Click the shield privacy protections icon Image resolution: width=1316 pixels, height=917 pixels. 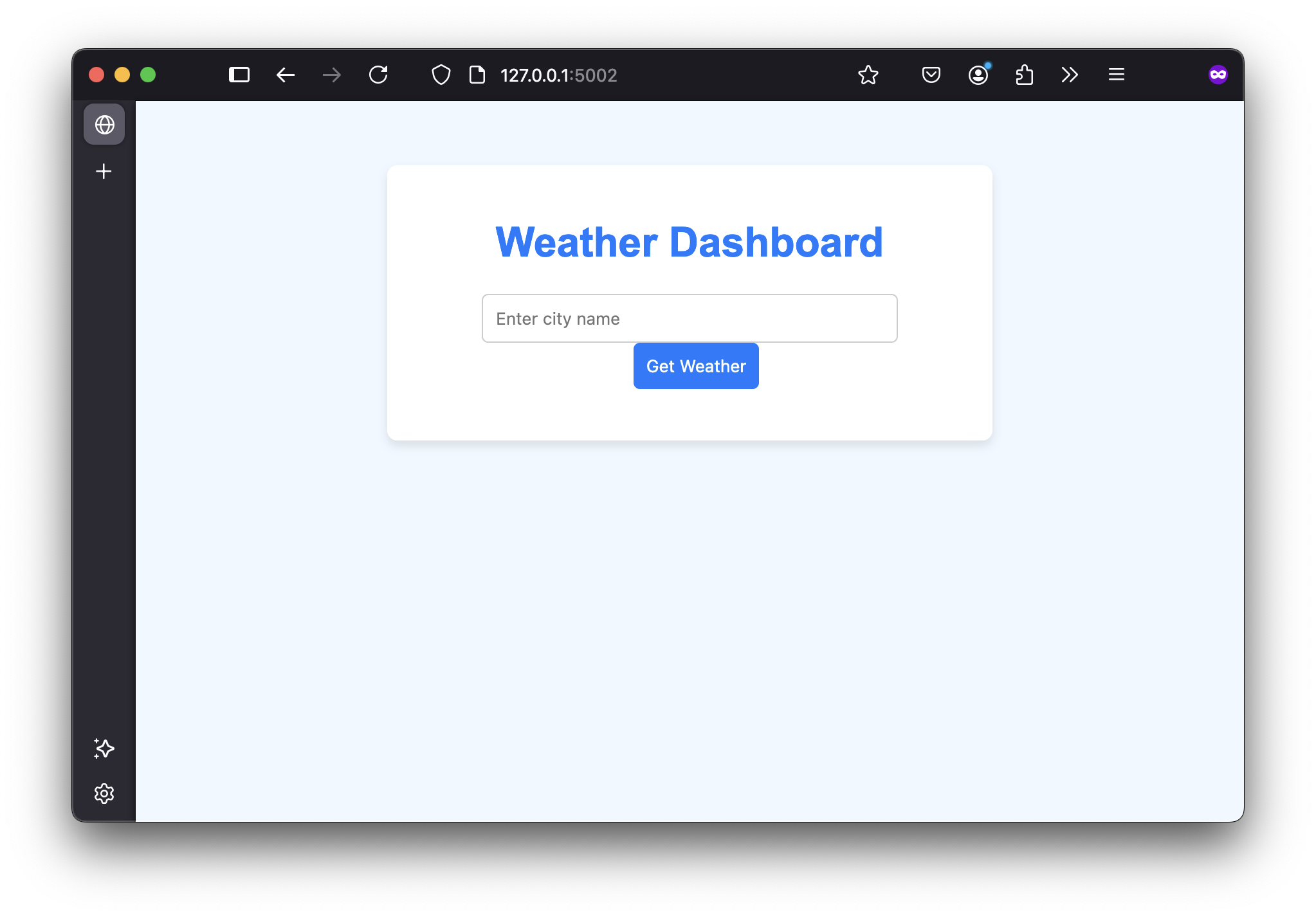coord(441,75)
